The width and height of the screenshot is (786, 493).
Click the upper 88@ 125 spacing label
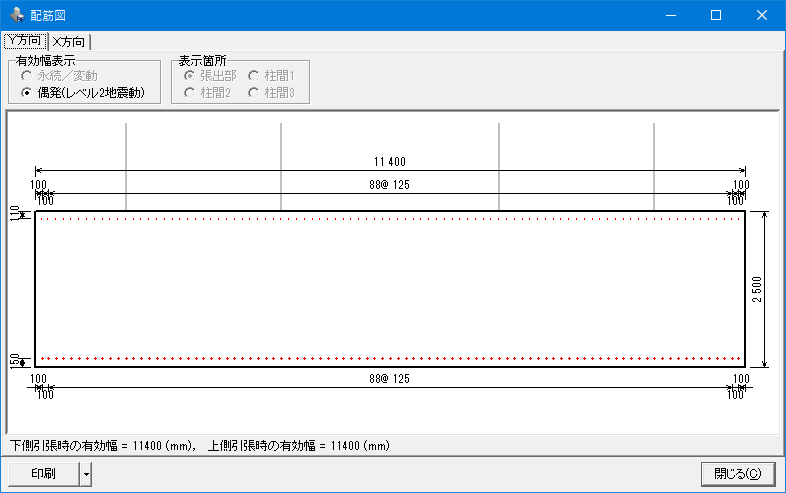[389, 185]
